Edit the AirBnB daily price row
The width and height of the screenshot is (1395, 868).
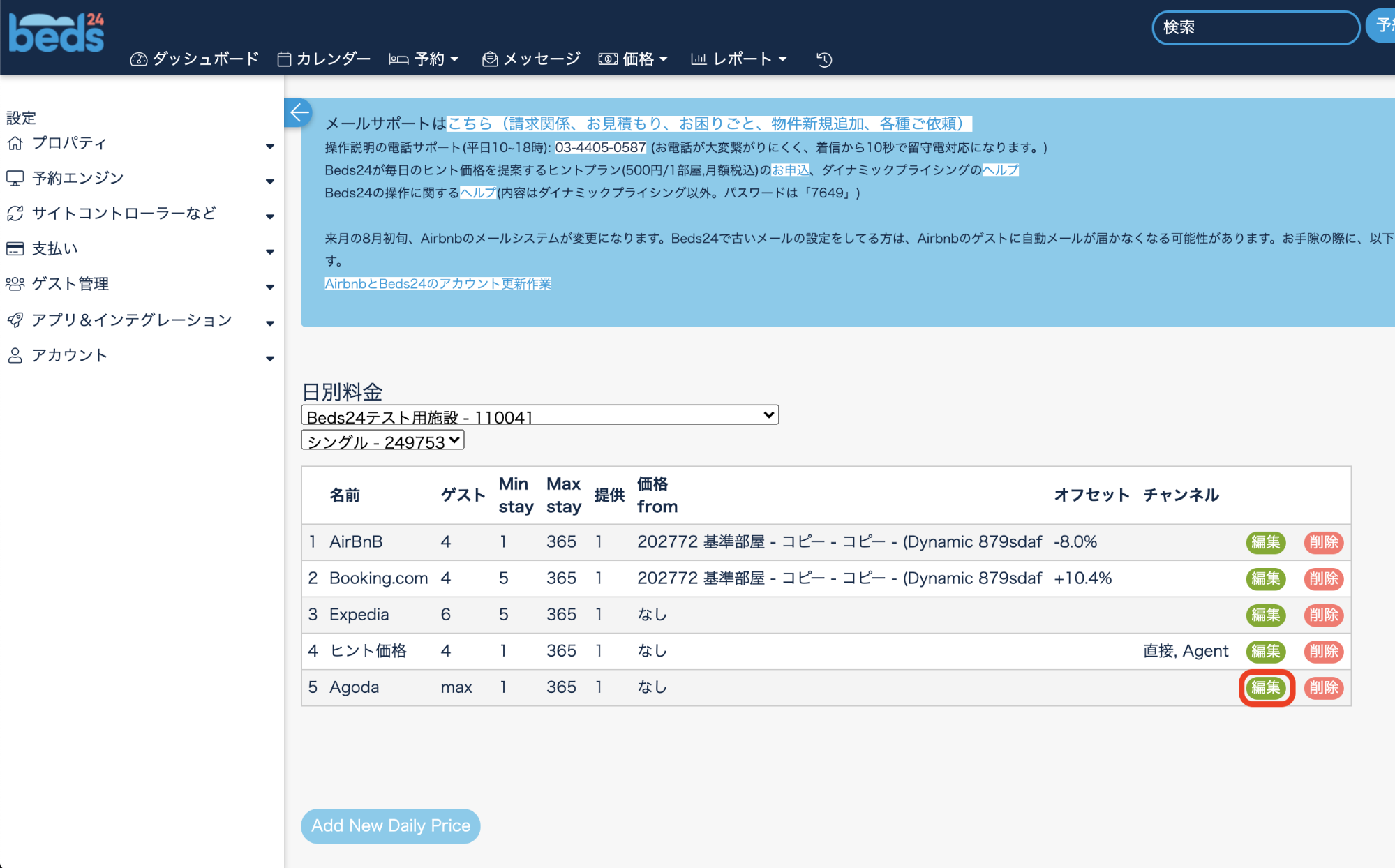coord(1265,543)
